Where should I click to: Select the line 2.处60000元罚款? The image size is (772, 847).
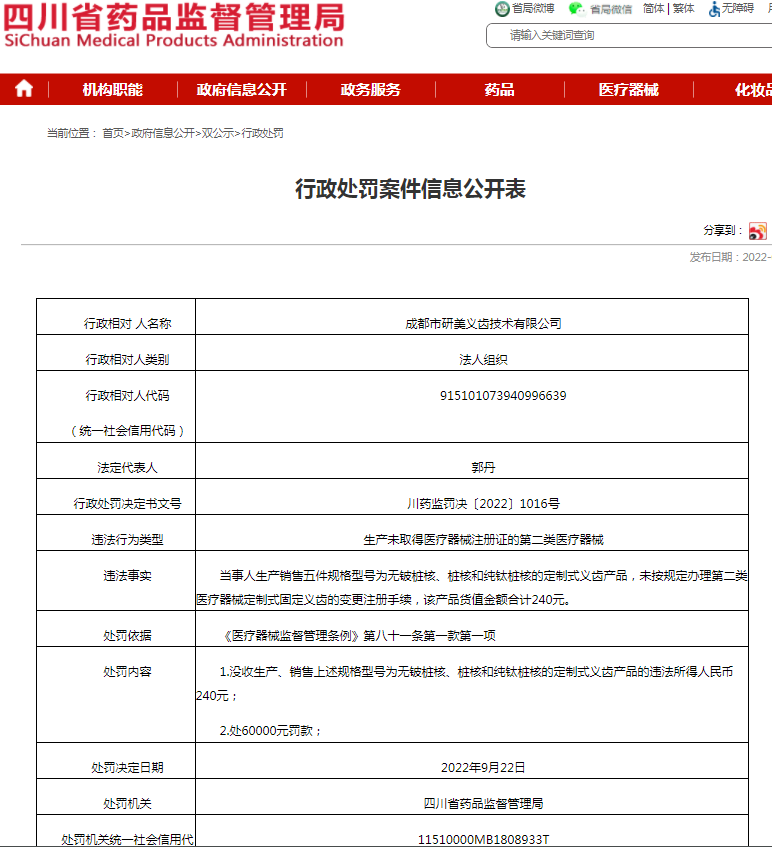(x=270, y=730)
